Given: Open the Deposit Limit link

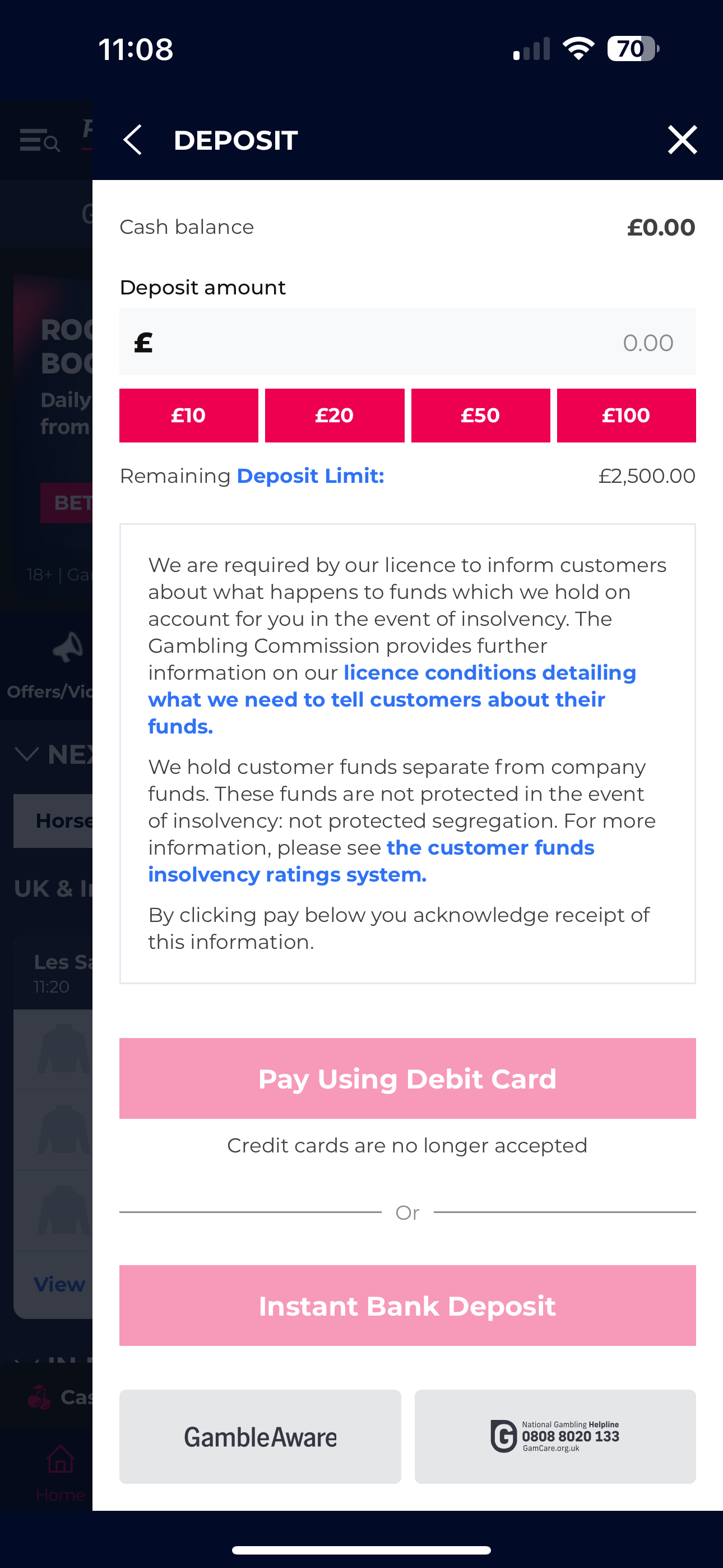Looking at the screenshot, I should tap(310, 476).
